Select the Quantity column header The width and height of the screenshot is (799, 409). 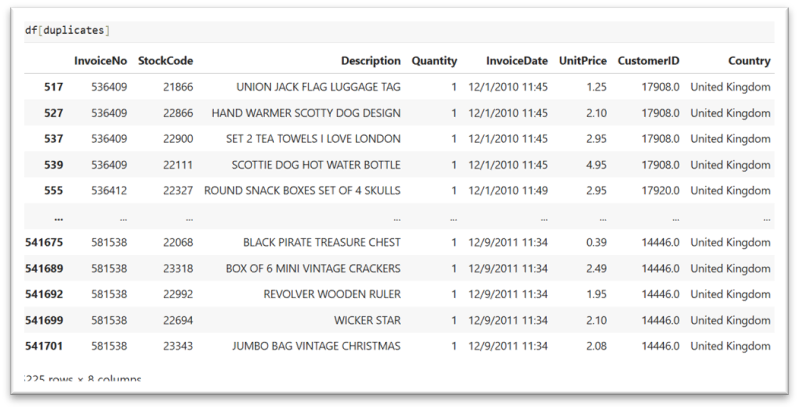pos(434,61)
